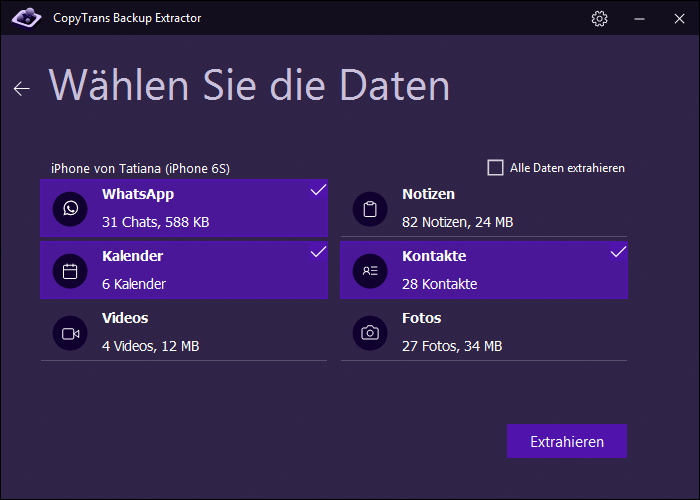This screenshot has height=500, width=700.
Task: Click the '31 Chats, 588 KB' text
Action: coord(155,222)
